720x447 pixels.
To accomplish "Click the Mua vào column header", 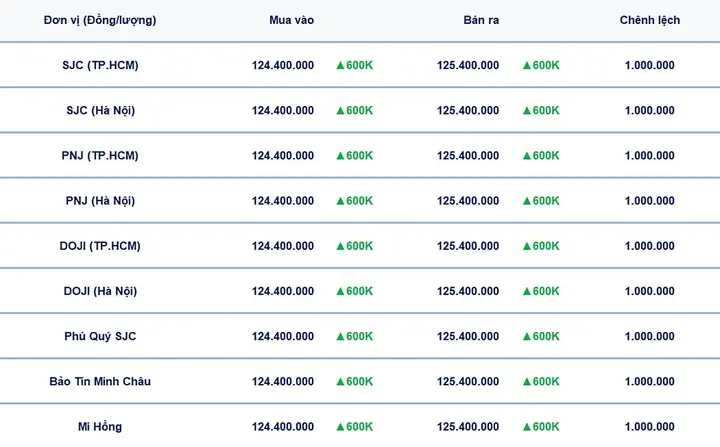I will tap(292, 20).
